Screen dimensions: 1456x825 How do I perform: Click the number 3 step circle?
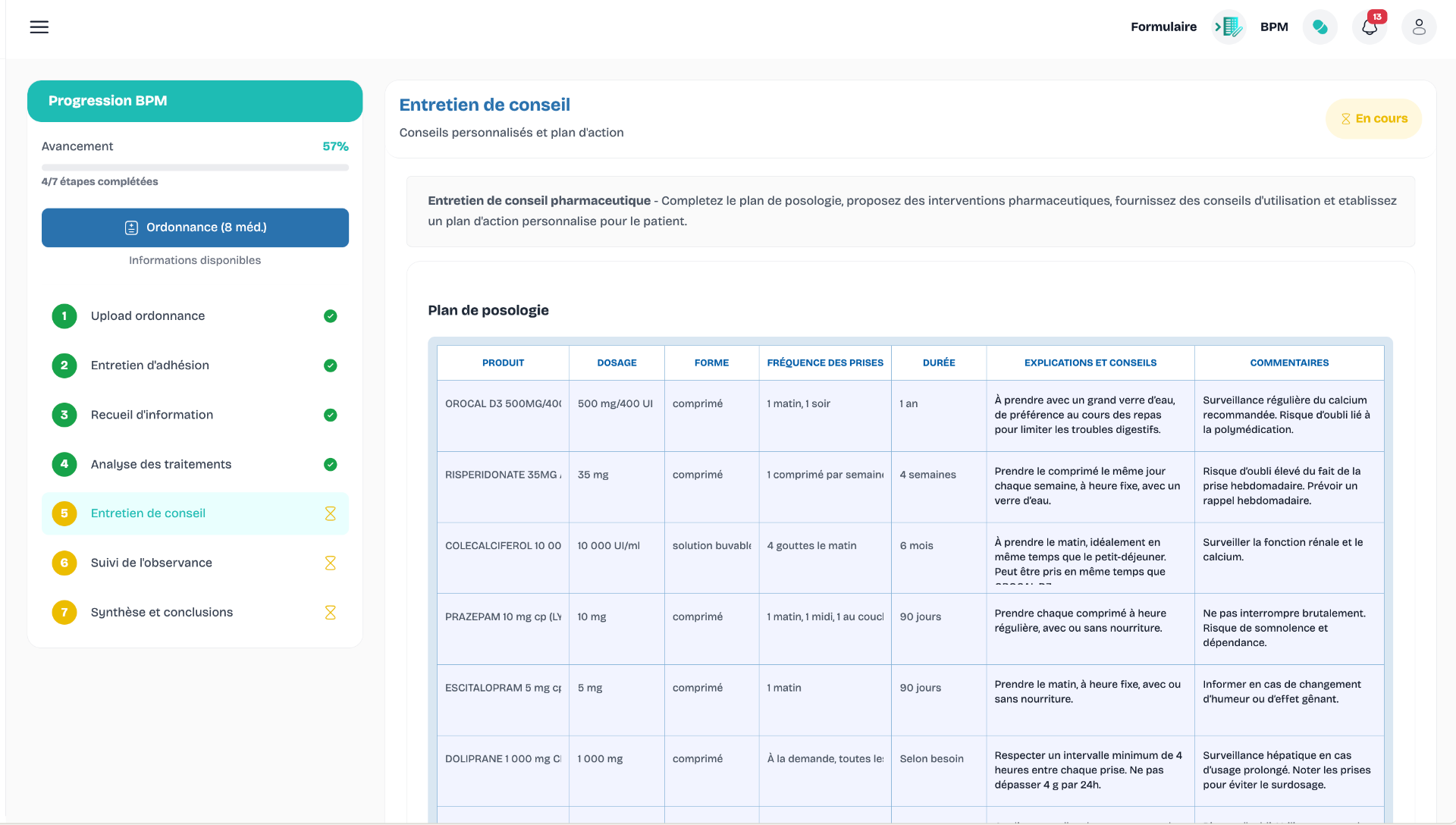coord(64,415)
